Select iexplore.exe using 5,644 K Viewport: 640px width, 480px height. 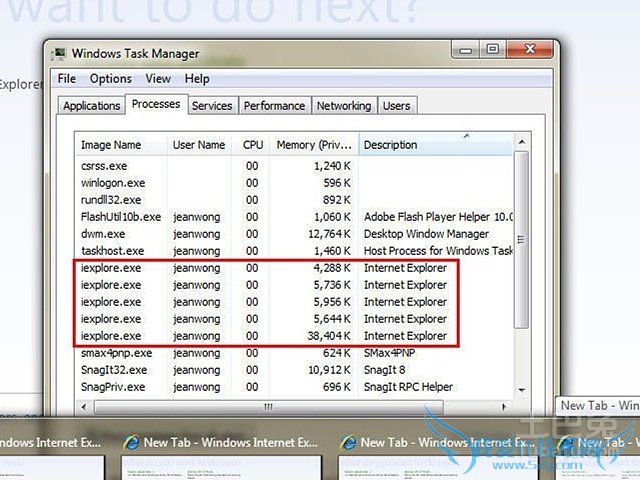(294, 319)
